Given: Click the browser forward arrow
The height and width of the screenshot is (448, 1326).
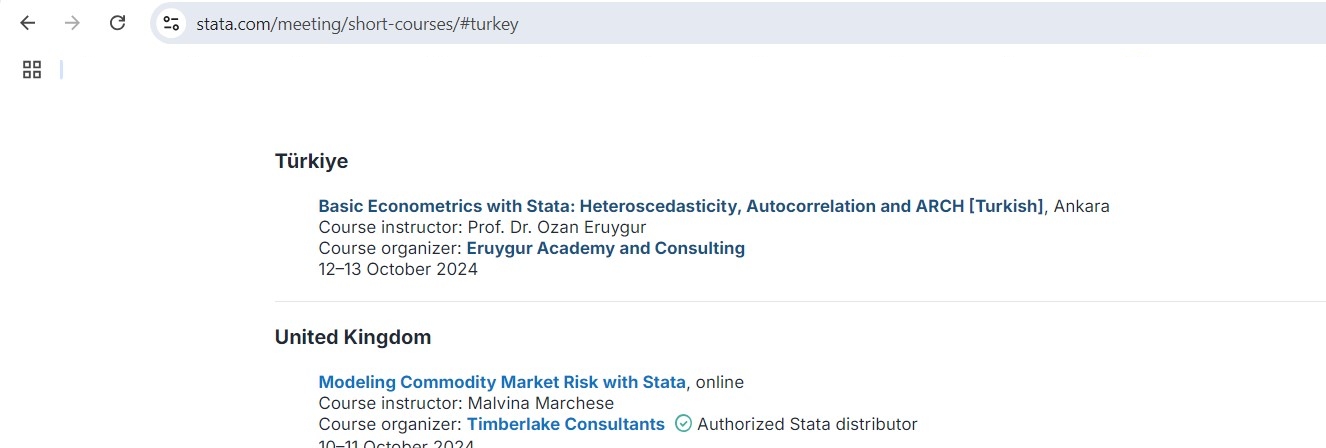Looking at the screenshot, I should click(x=72, y=23).
